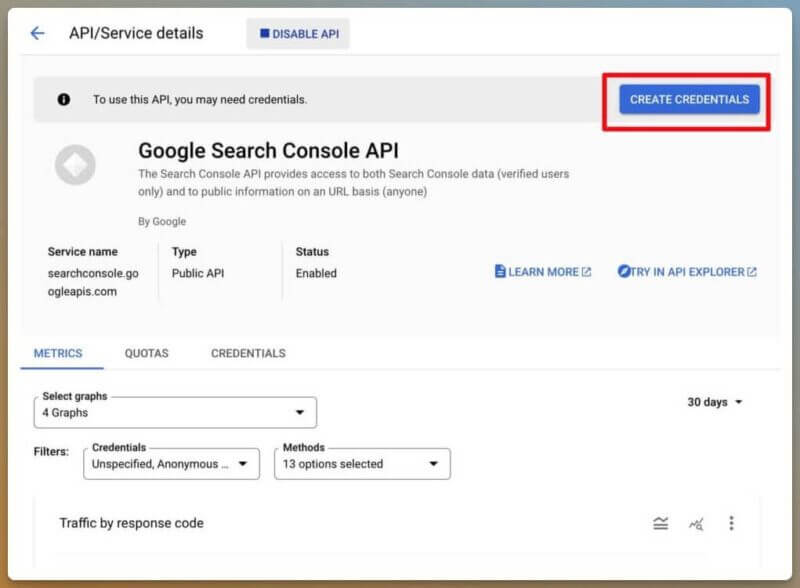Toggle legend icon on Traffic by response code
Screen dimensions: 800x588
click(661, 523)
